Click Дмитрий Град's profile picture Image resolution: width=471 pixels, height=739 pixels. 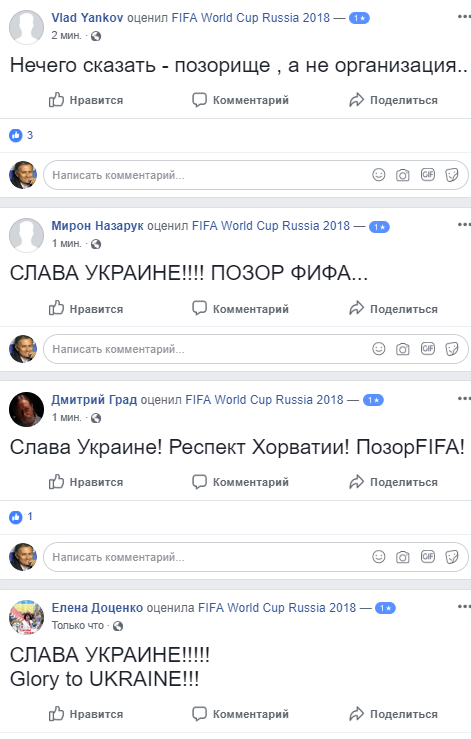click(26, 409)
